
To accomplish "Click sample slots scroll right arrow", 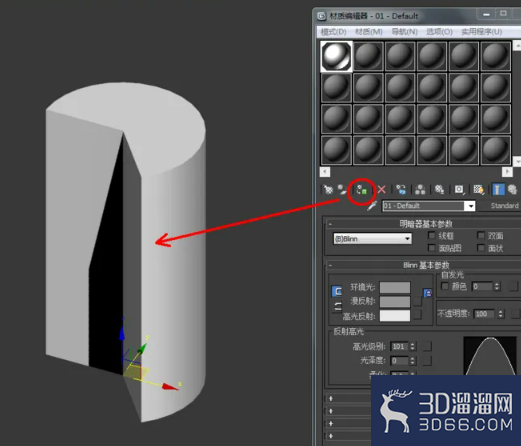I will tap(507, 172).
